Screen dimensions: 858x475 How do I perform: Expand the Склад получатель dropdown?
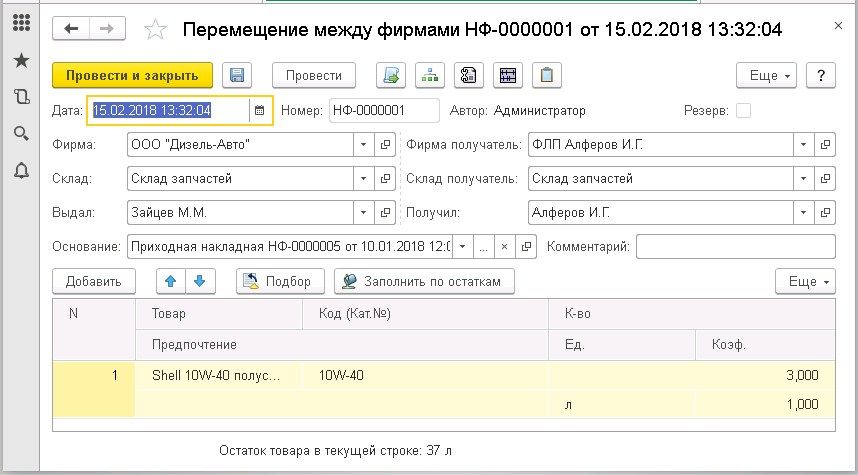[803, 179]
